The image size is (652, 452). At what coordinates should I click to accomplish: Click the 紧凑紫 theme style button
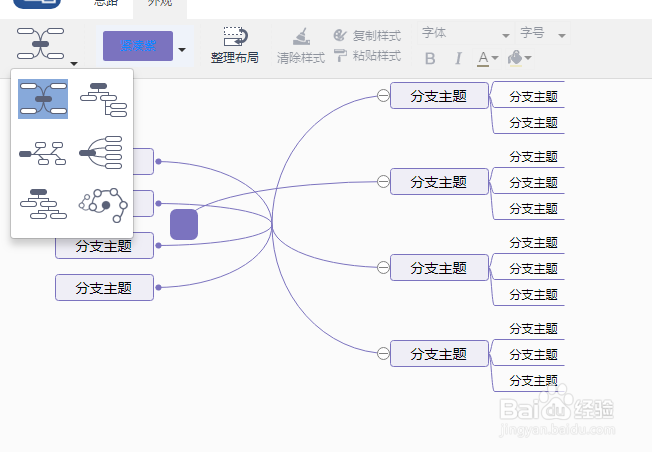click(138, 46)
